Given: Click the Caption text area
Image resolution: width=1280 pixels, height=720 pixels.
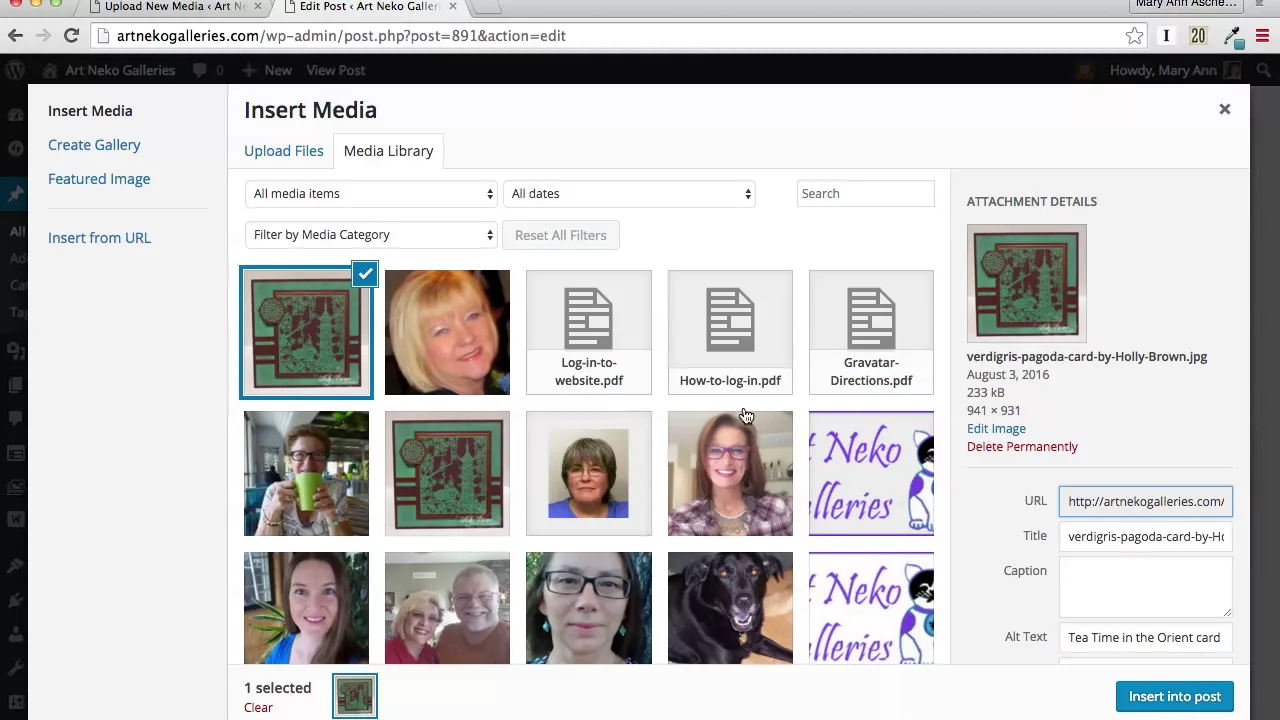Looking at the screenshot, I should coord(1146,587).
